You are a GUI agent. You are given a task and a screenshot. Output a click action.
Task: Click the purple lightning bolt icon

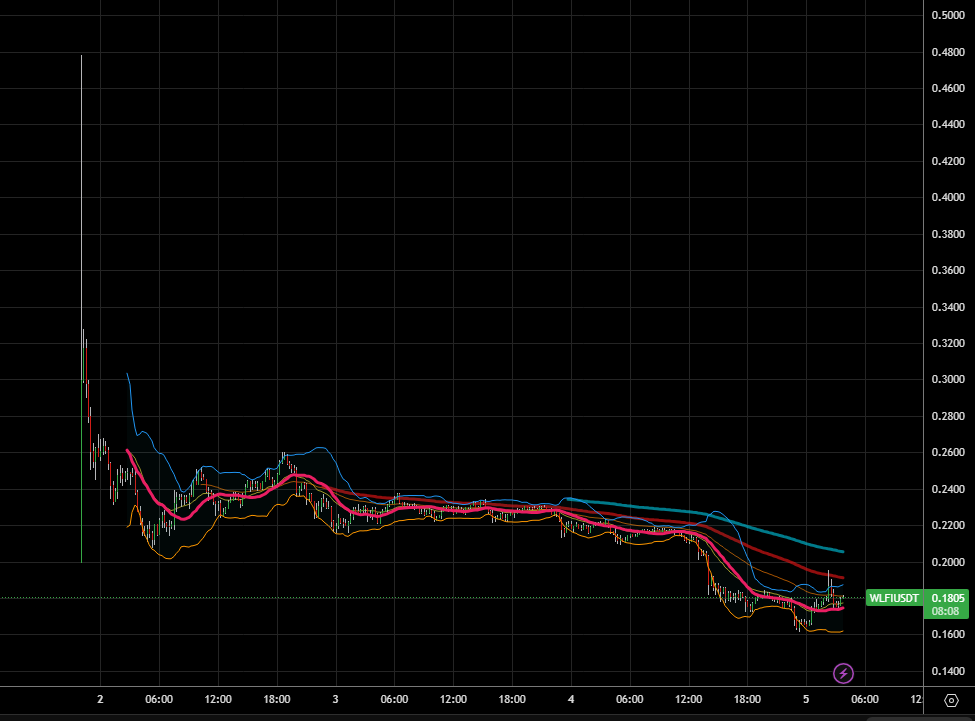tap(843, 673)
